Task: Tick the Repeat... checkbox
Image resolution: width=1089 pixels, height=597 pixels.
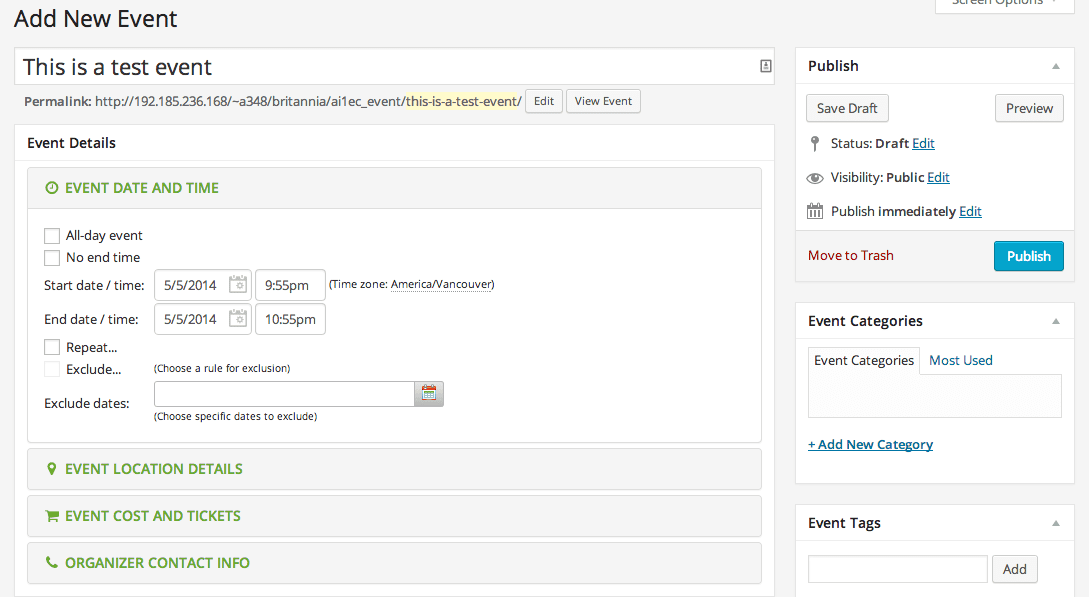Action: coord(52,347)
